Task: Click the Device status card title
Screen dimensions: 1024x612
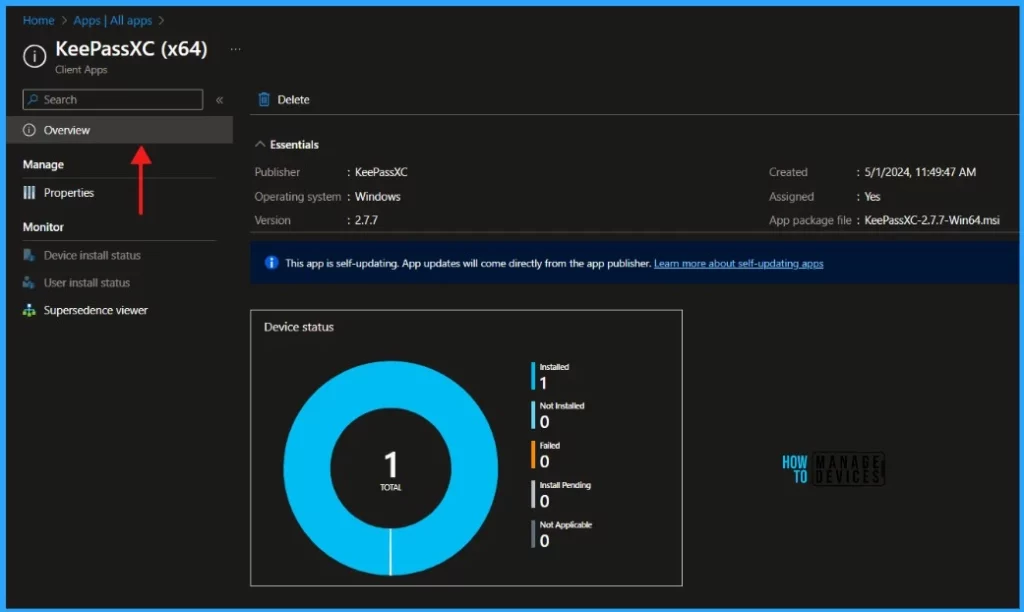Action: [298, 327]
